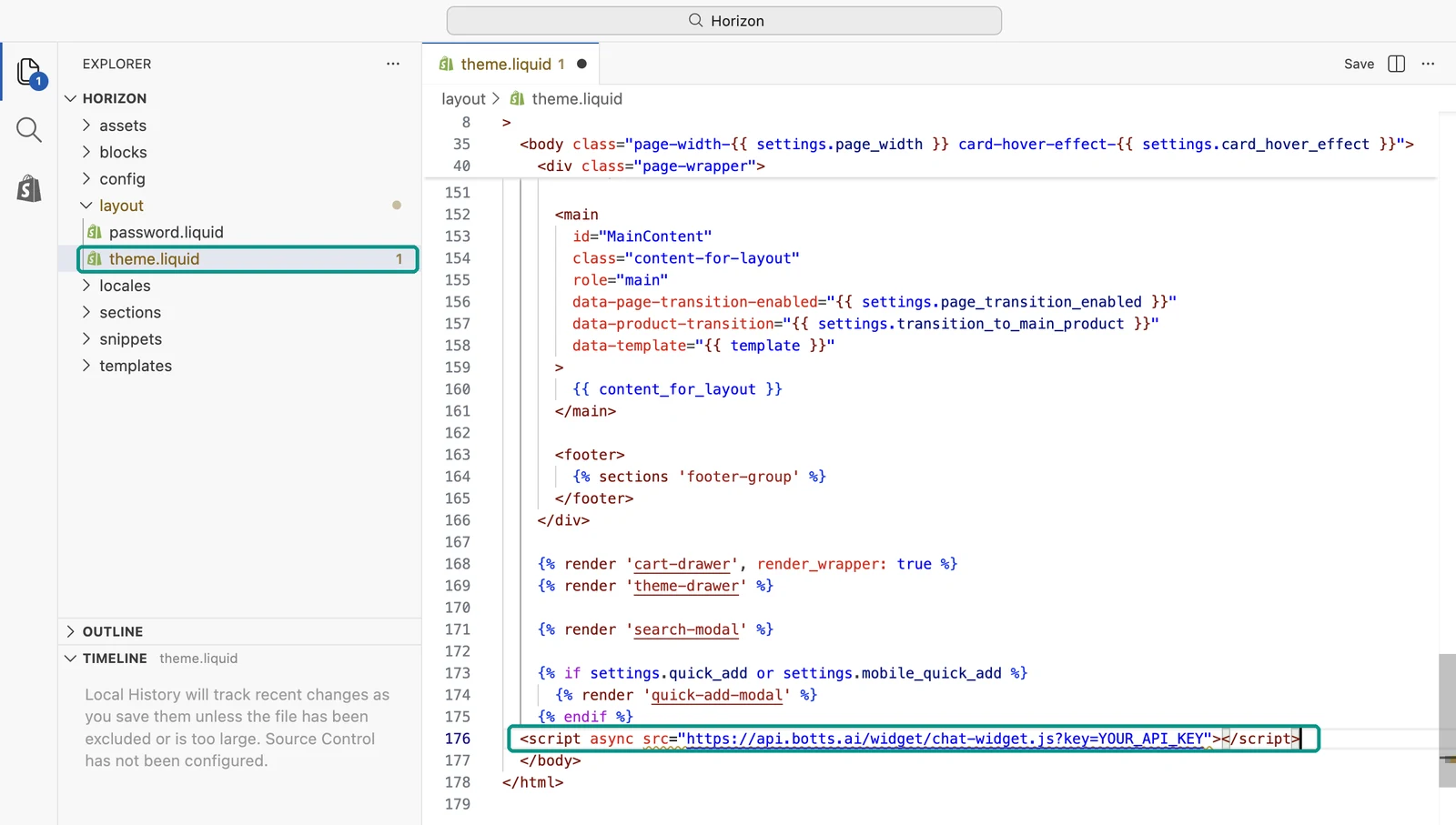Click the 'quick-add-modal' render reference

click(x=717, y=695)
